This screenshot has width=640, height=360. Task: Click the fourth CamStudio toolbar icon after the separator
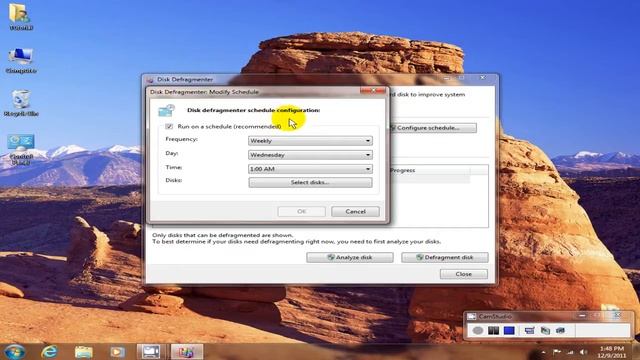point(529,330)
